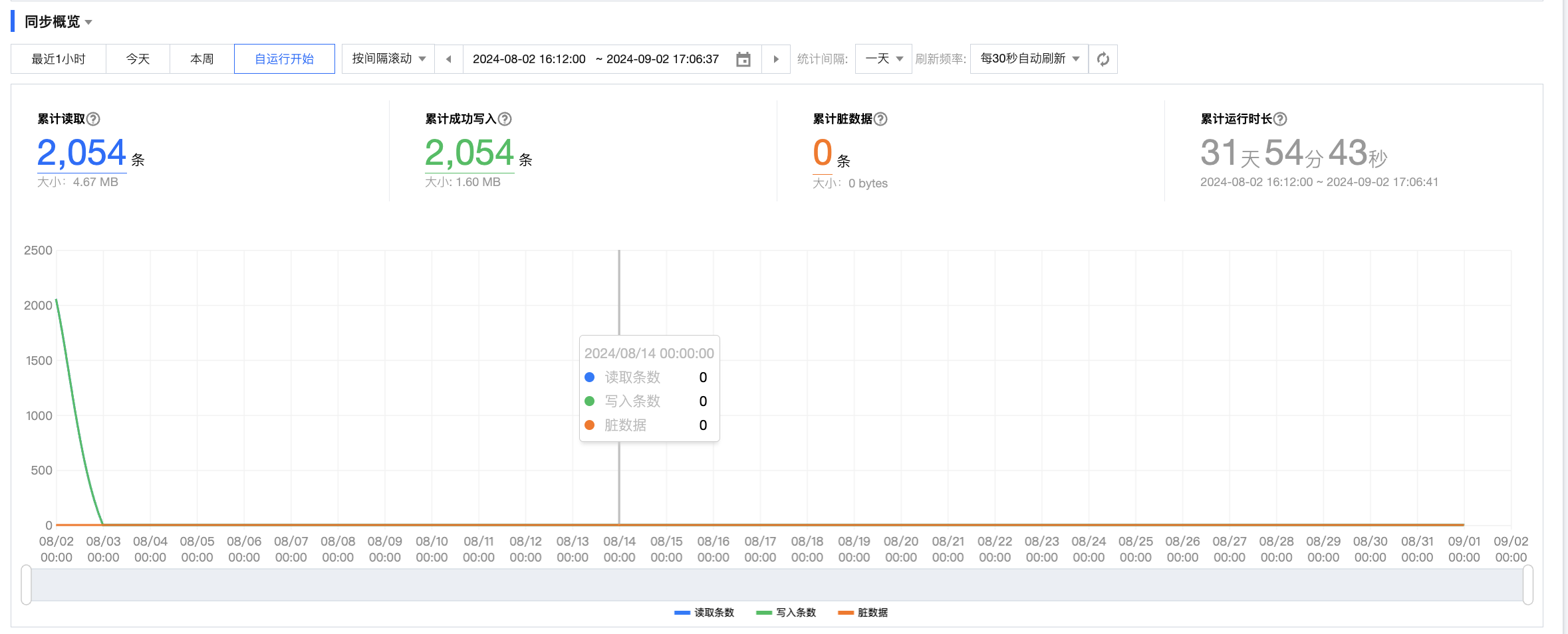Click the manual refresh icon
Image resolution: width=1568 pixels, height=634 pixels.
(x=1103, y=59)
